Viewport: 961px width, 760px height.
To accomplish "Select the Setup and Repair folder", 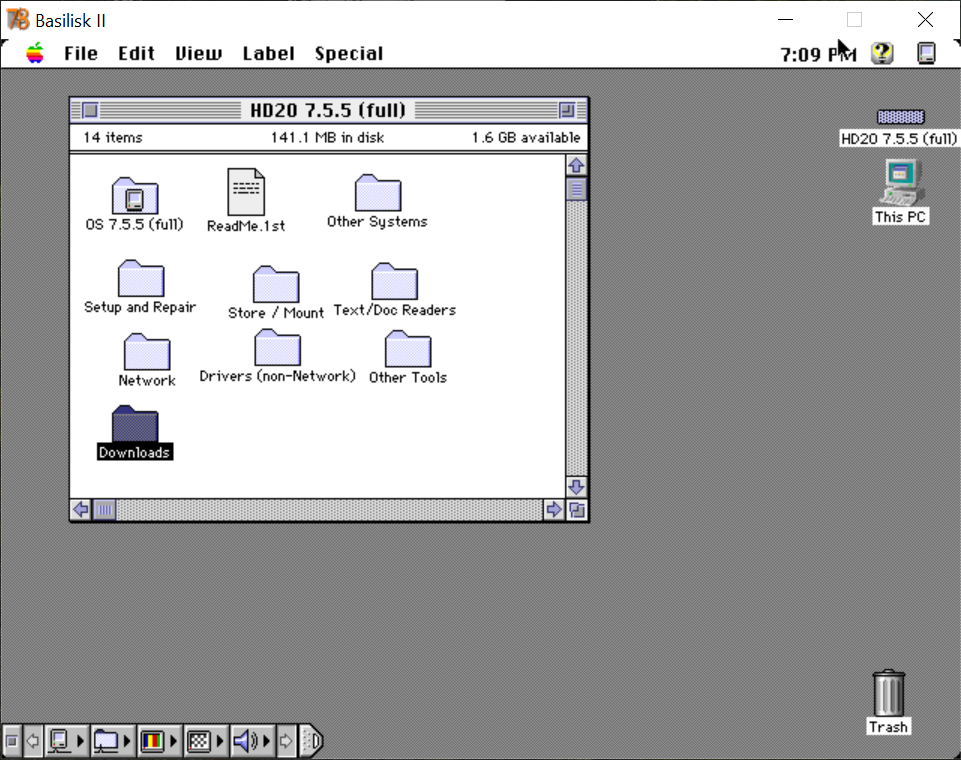I will pyautogui.click(x=140, y=279).
